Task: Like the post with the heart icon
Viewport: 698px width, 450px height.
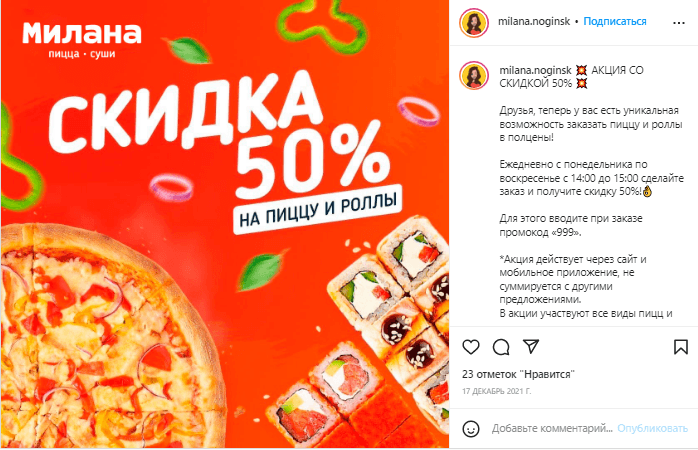Action: pos(471,347)
